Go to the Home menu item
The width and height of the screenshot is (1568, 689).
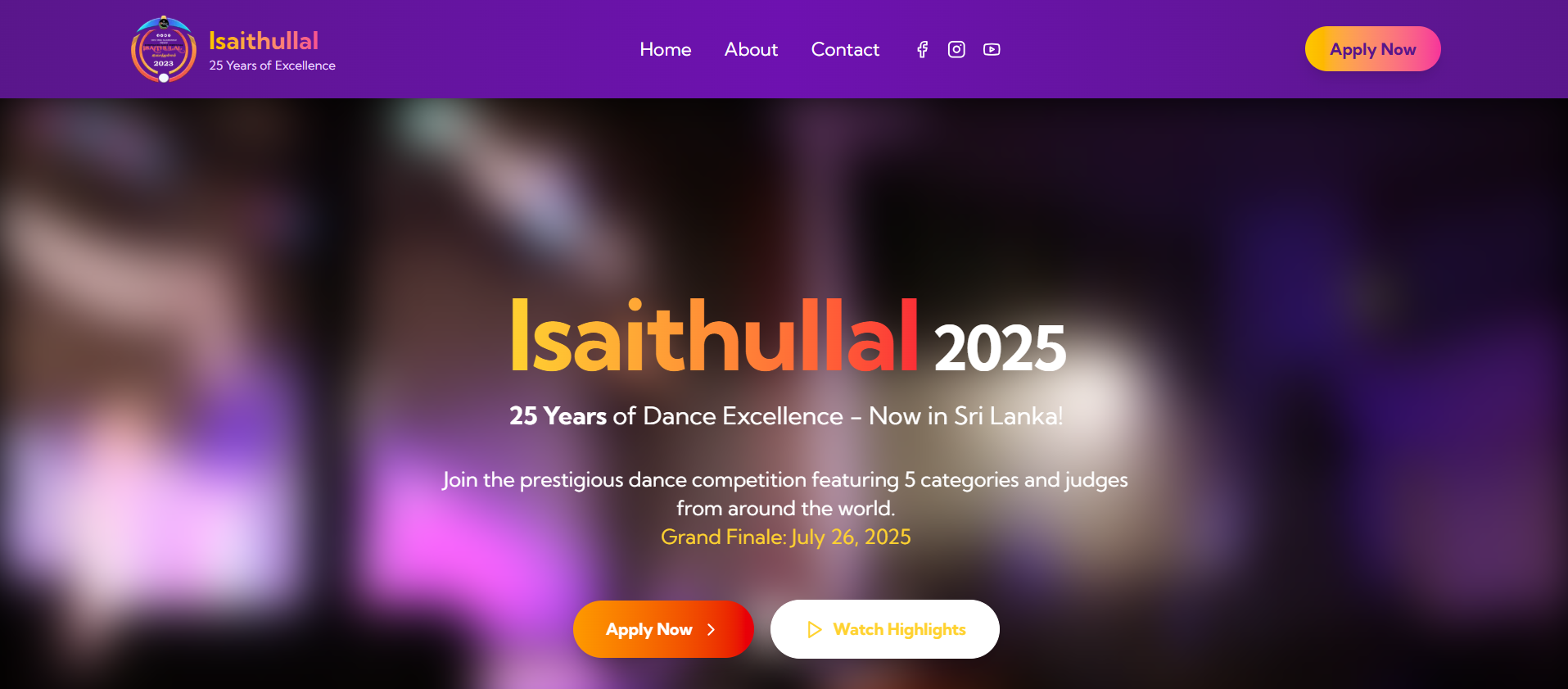pos(666,49)
